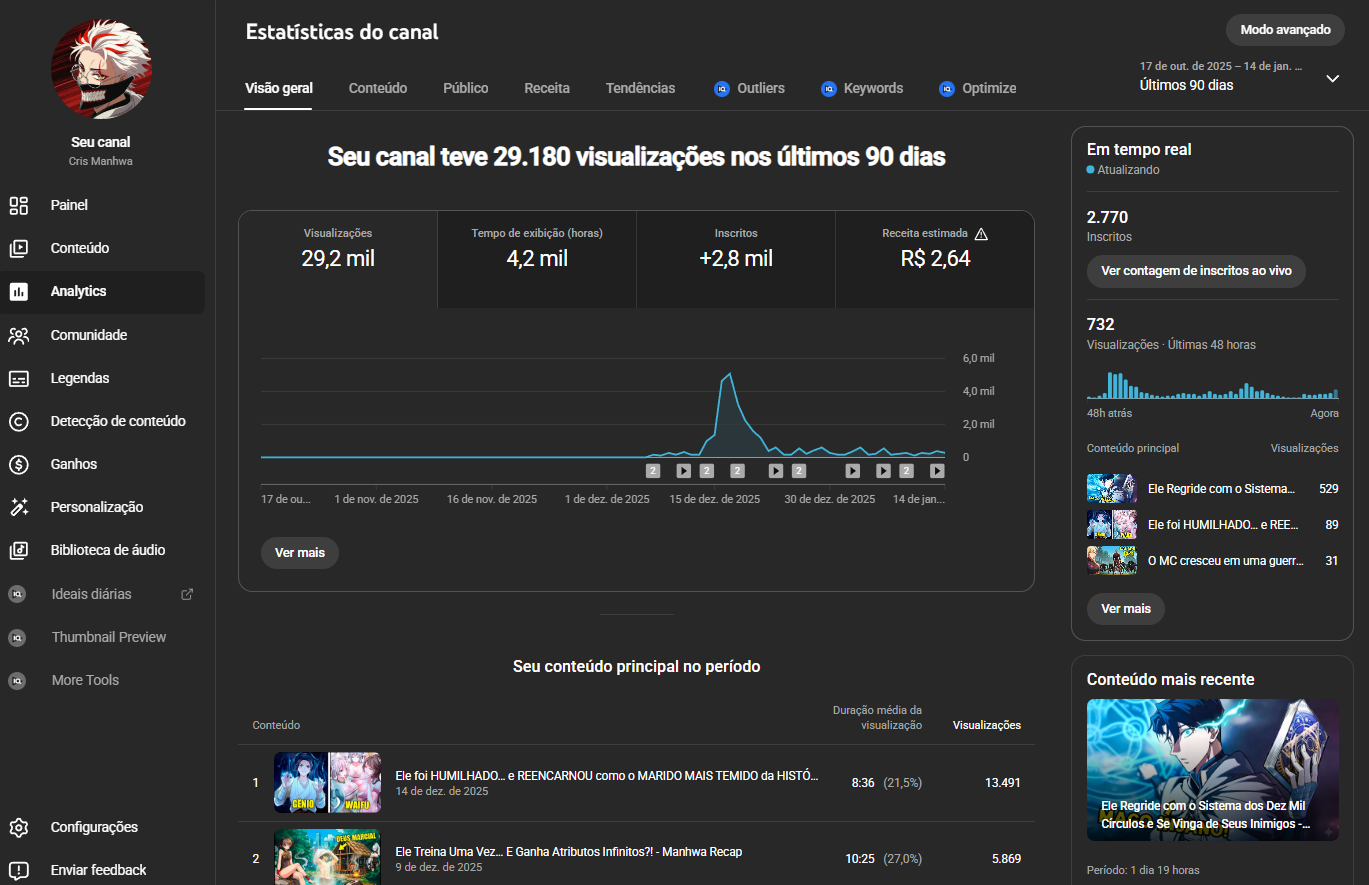Click Ver contagem de inscritos ao vivo
Screen dimensions: 1369x885
pos(1195,271)
